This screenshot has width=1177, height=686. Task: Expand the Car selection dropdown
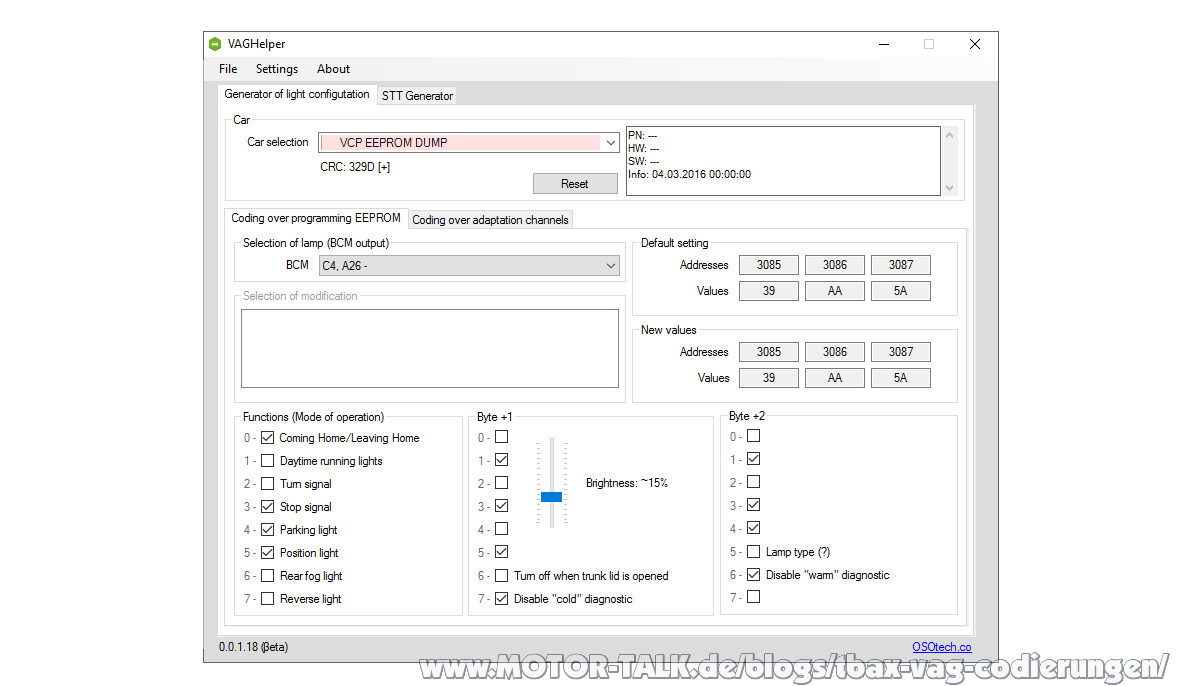(610, 143)
